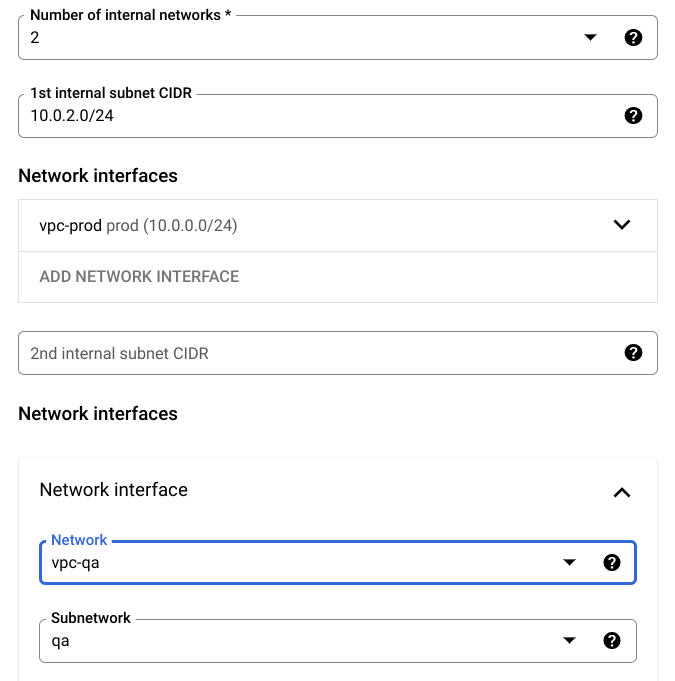Click the first Network interfaces heading
675x681 pixels.
pos(98,176)
